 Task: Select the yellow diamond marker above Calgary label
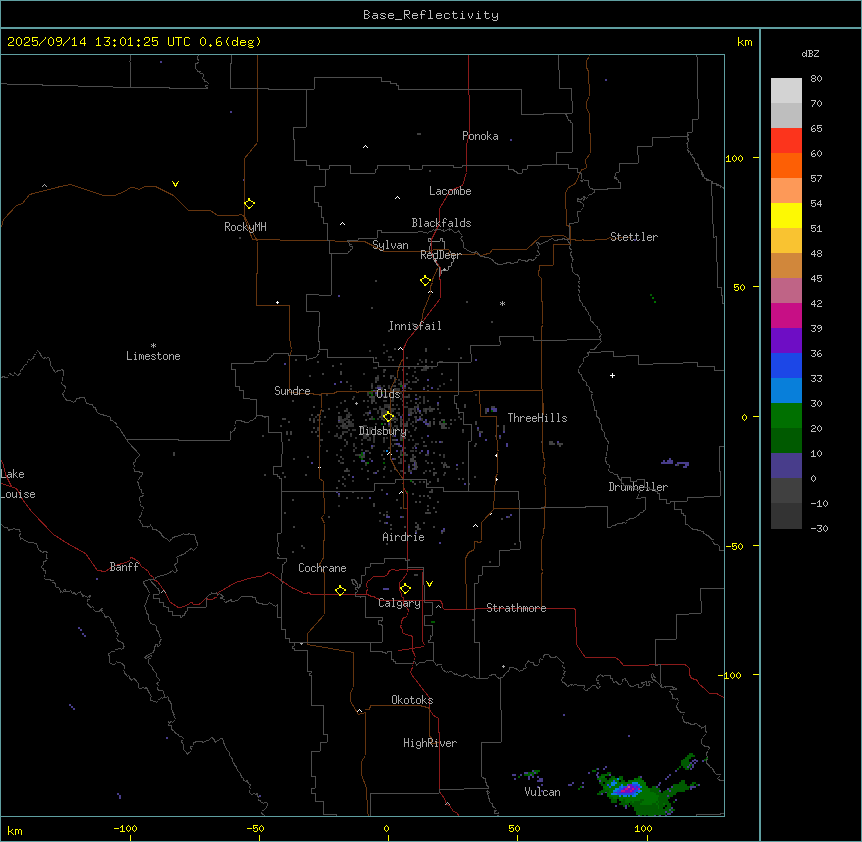(405, 589)
